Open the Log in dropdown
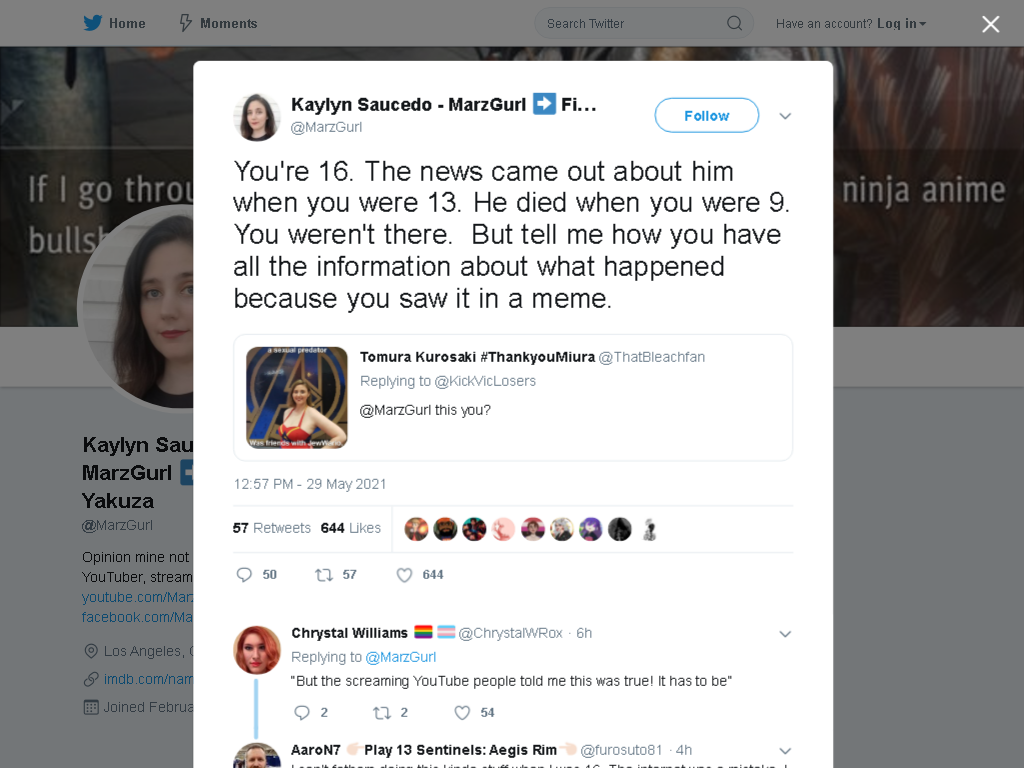Image resolution: width=1024 pixels, height=768 pixels. click(901, 24)
